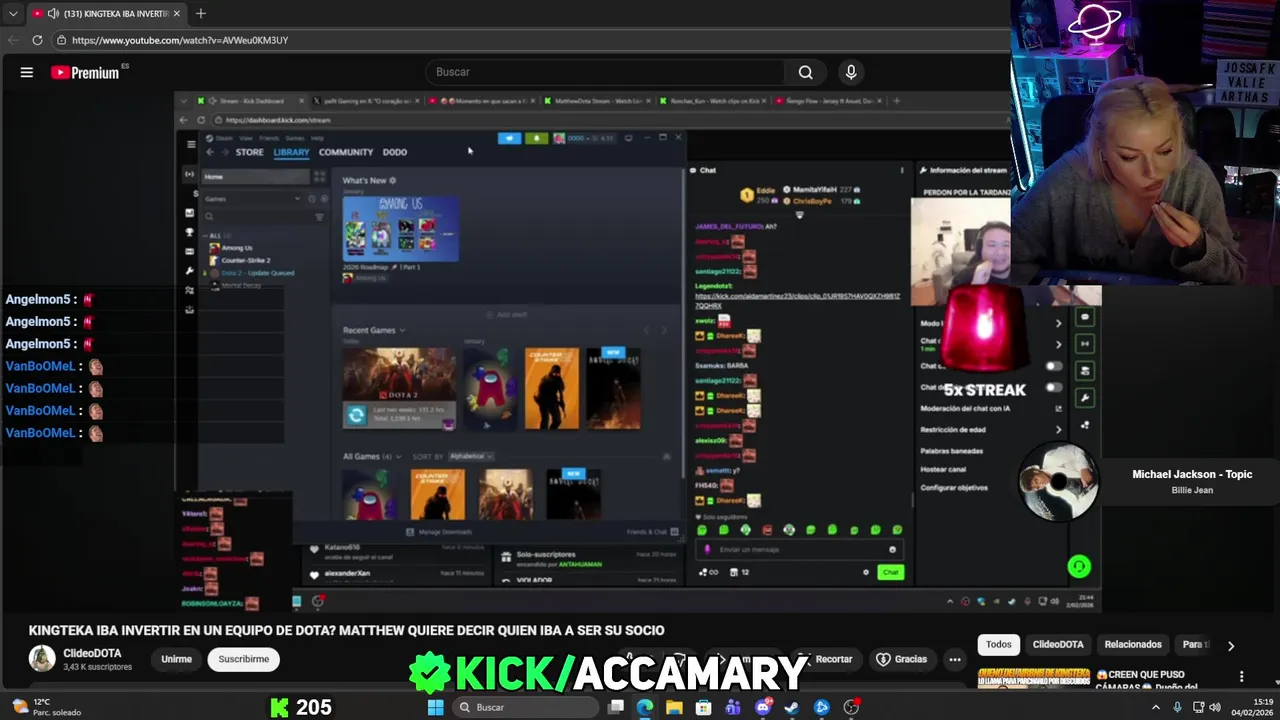The height and width of the screenshot is (720, 1280).
Task: Open File Explorer from taskbar
Action: tap(674, 707)
